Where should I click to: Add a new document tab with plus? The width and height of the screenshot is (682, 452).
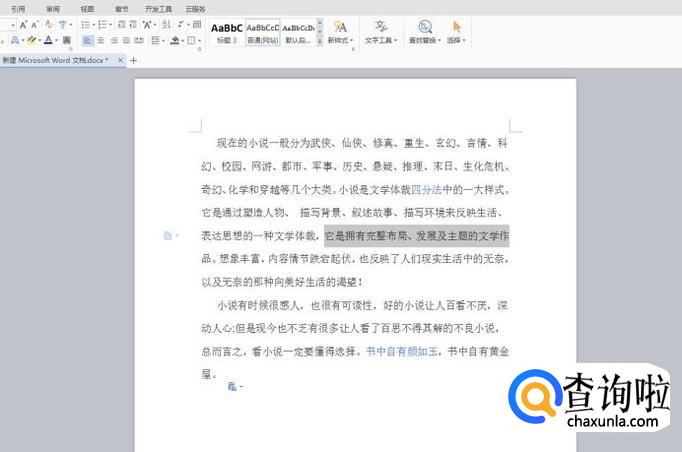point(134,60)
